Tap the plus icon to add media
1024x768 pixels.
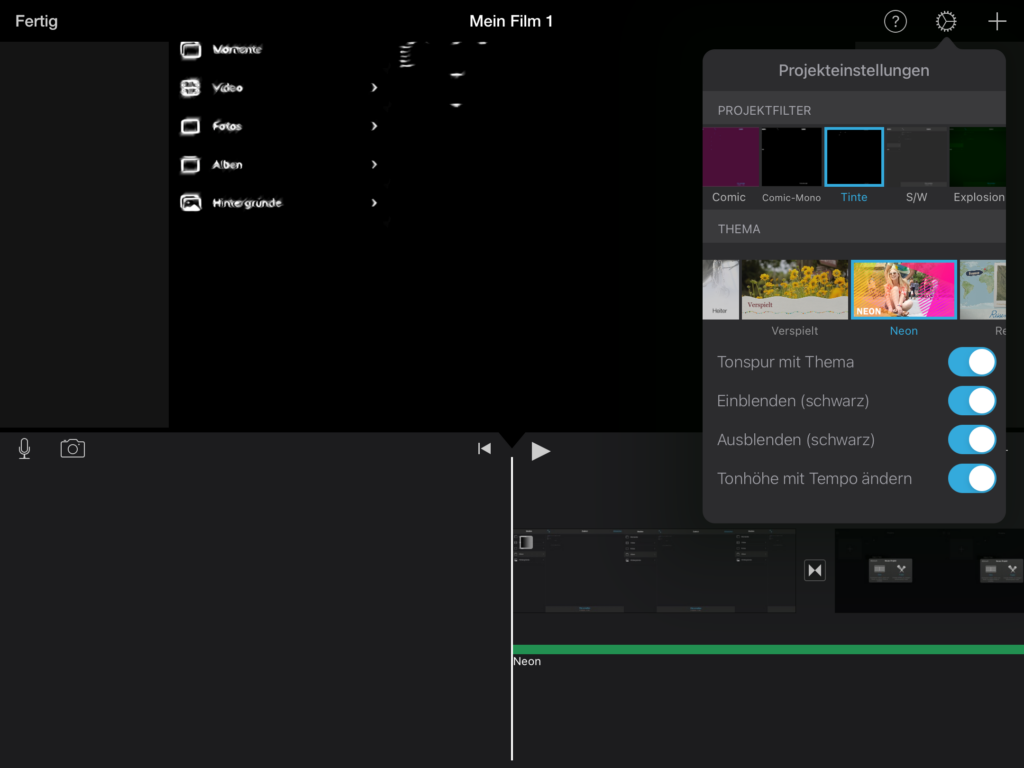(997, 21)
